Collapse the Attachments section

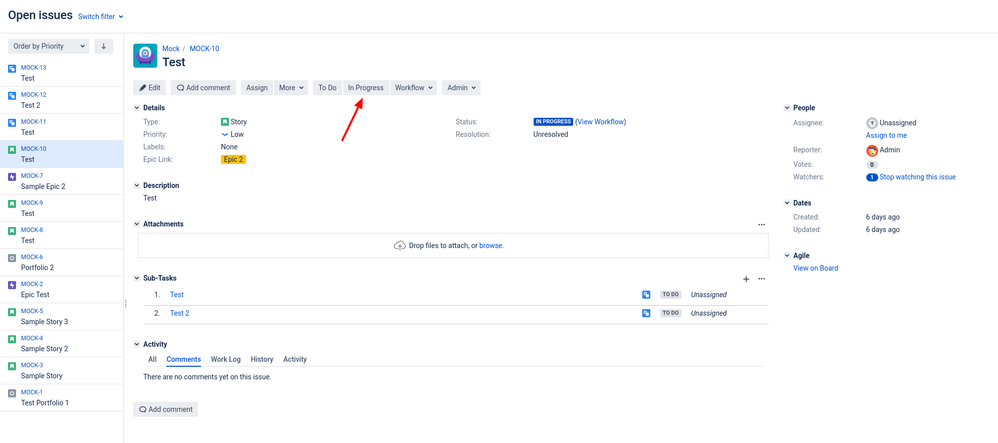click(136, 224)
